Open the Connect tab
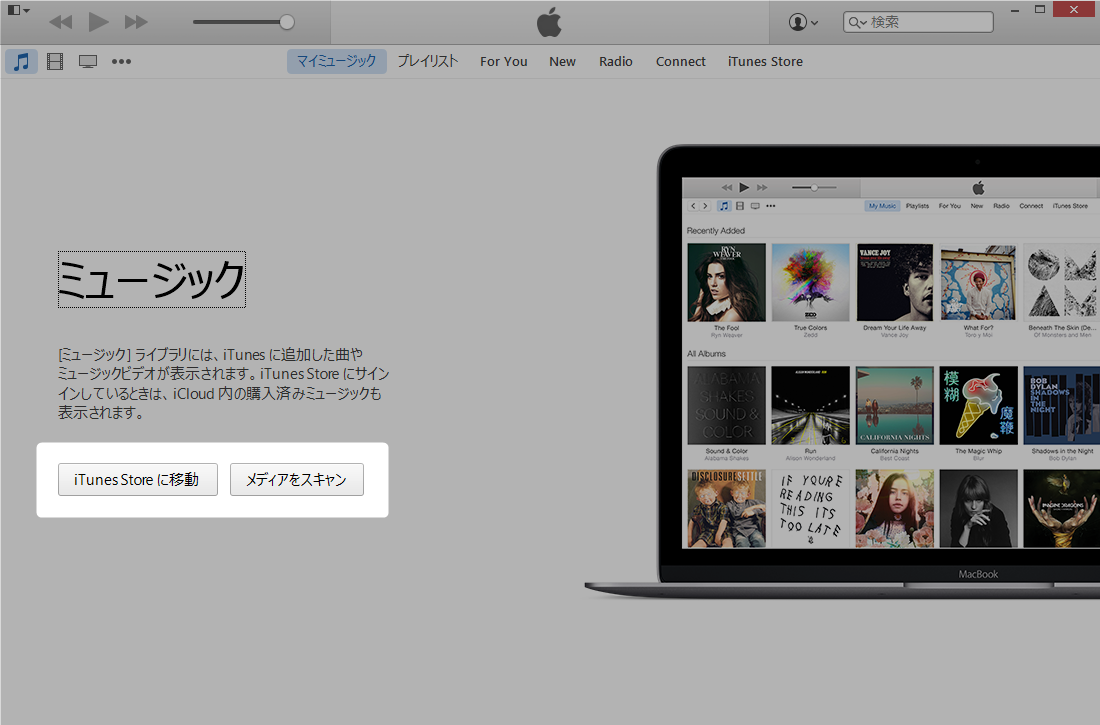The width and height of the screenshot is (1100, 725). coord(680,62)
